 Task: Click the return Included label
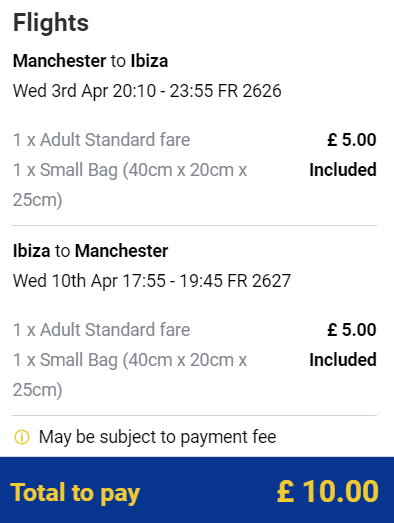tap(343, 360)
